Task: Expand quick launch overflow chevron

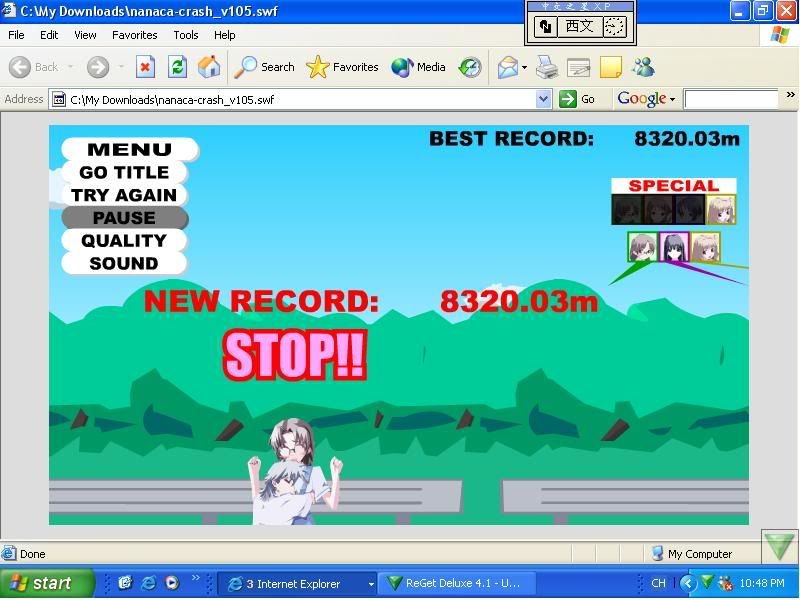Action: pyautogui.click(x=196, y=578)
